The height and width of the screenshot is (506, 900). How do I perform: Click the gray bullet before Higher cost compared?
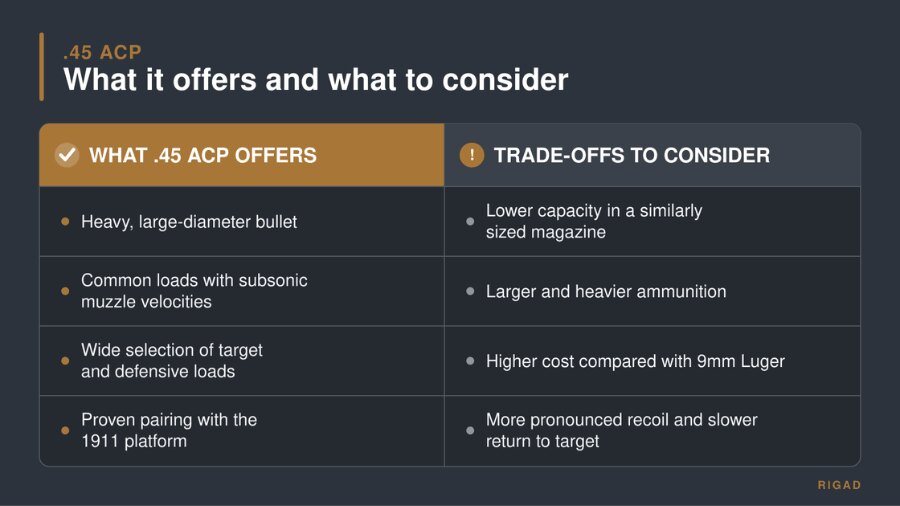tap(470, 361)
